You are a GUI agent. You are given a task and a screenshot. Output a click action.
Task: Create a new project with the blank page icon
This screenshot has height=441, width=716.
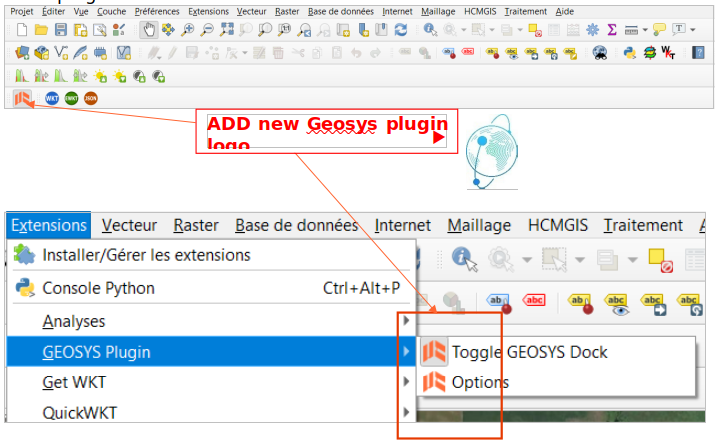[x=21, y=30]
